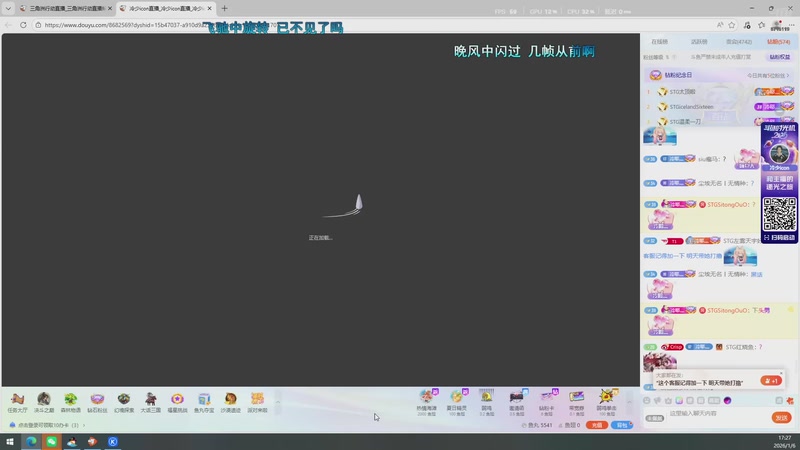800x450 pixels.
Task: Select STG温柔一刀 in the fan ranking
Action: [x=685, y=121]
